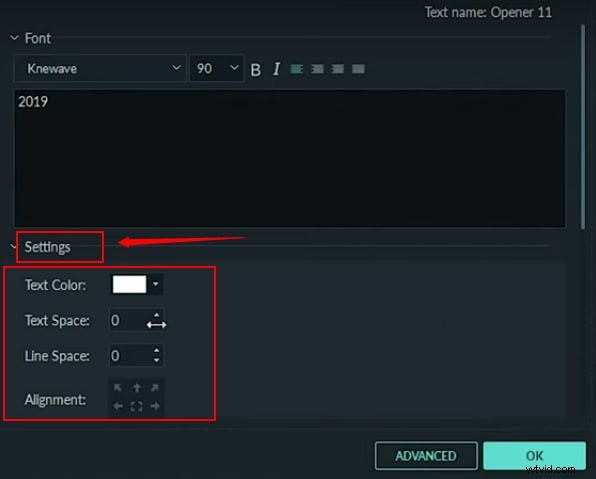Viewport: 596px width, 479px height.
Task: Align text to the left
Action: [x=296, y=69]
